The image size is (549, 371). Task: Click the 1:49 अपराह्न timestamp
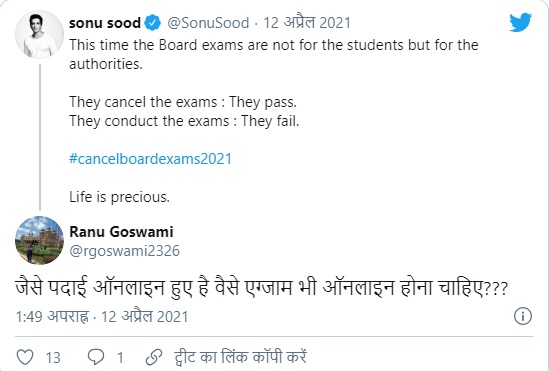53,316
